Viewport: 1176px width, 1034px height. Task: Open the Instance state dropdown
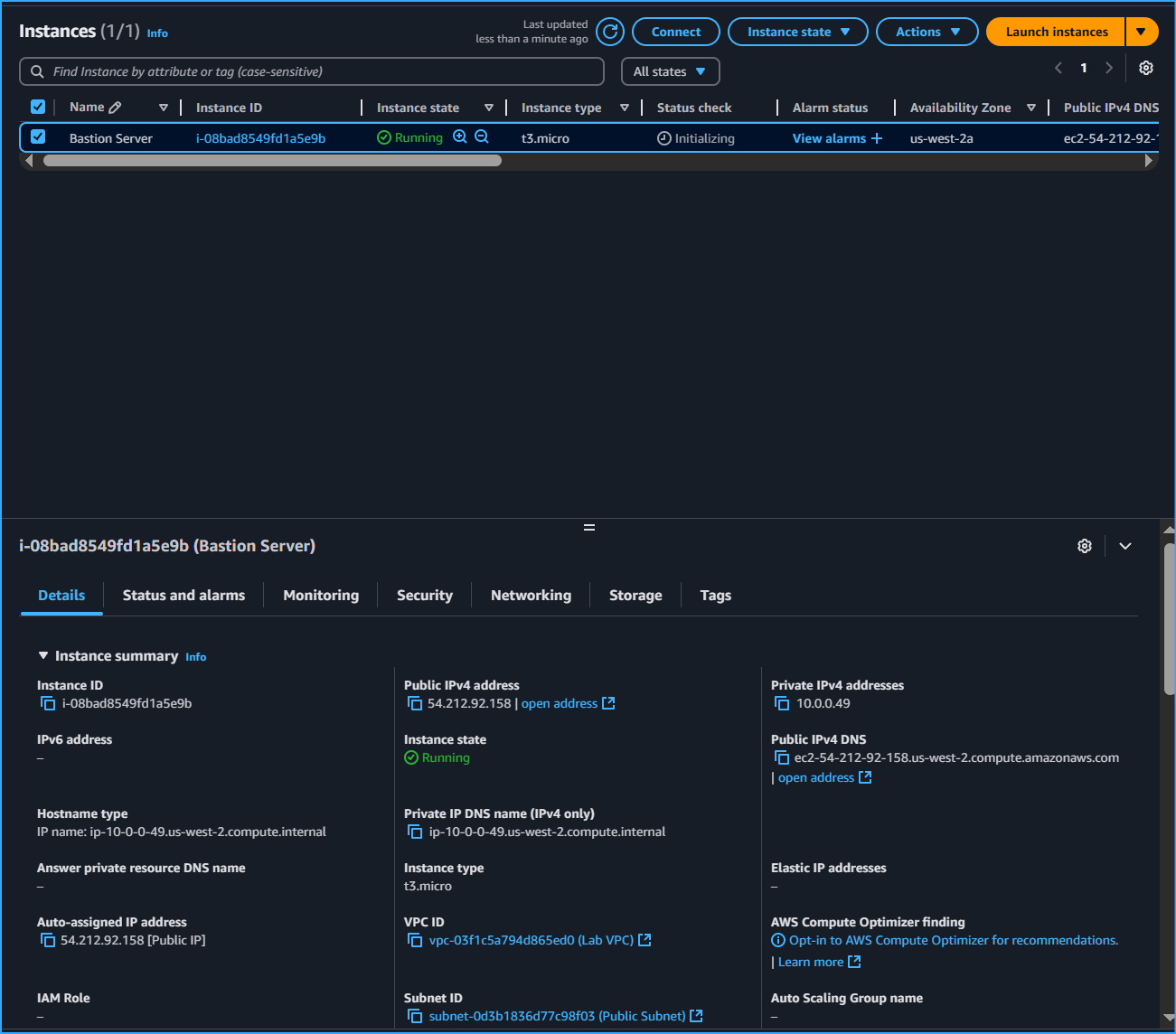click(x=797, y=32)
